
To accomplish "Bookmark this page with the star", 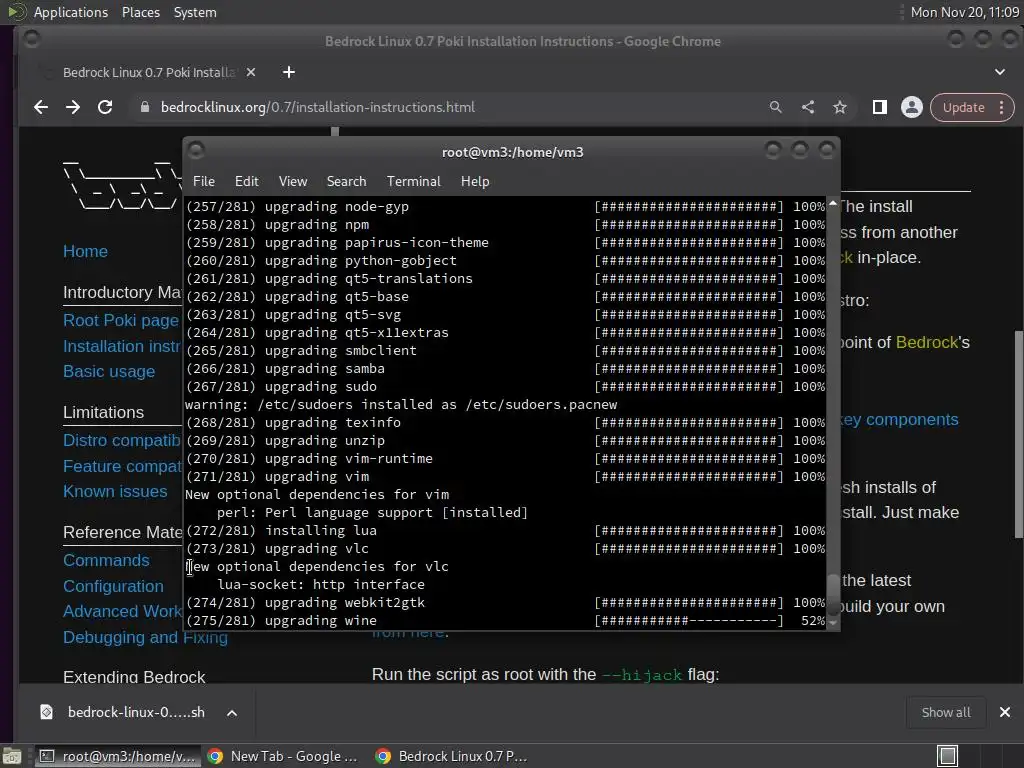I will [840, 107].
